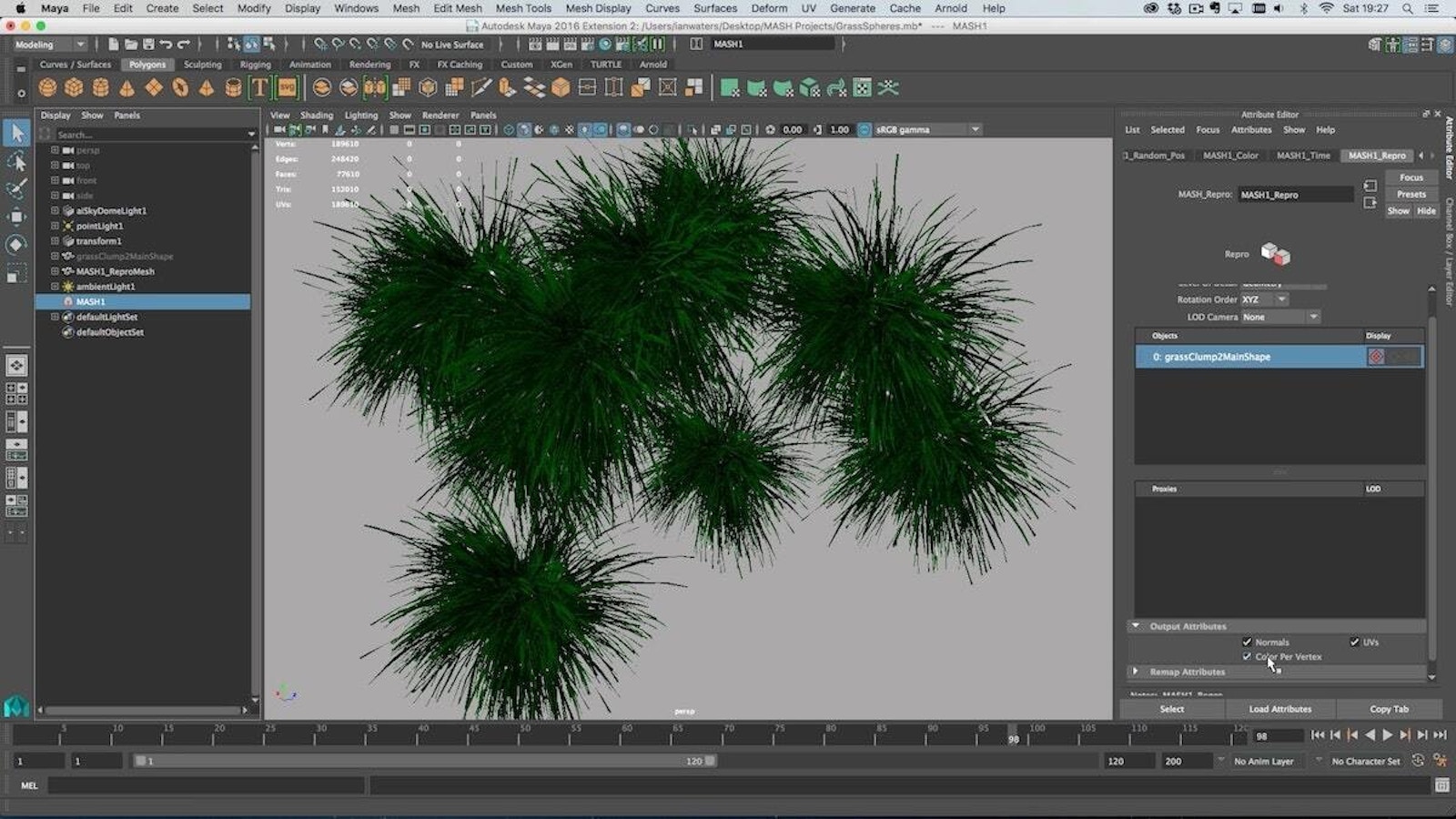Click the SVG import shelf icon
The image size is (1456, 819).
coord(287,87)
